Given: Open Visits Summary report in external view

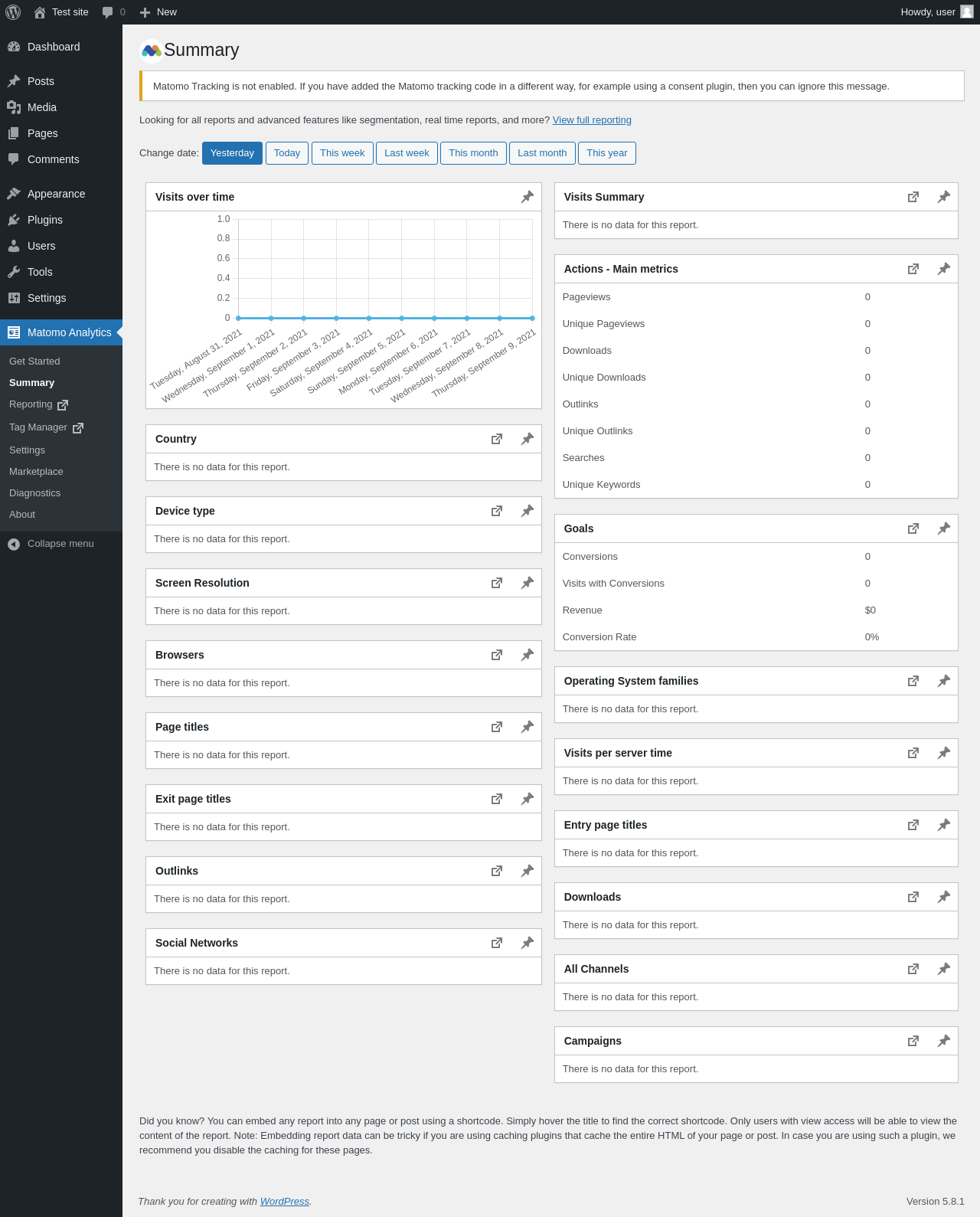Looking at the screenshot, I should pos(913,197).
